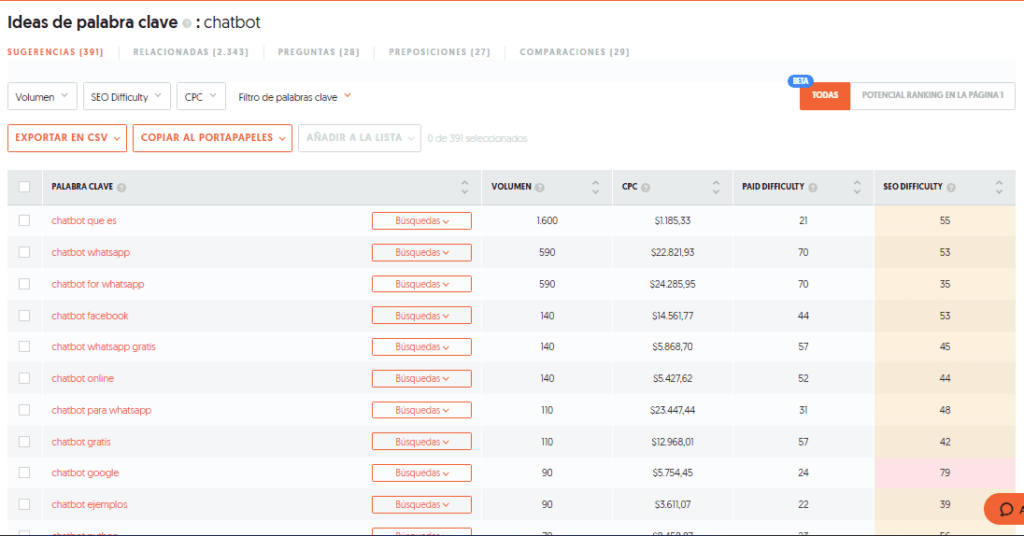Open keyword link 'chatbot whatsapp gratis'
1024x536 pixels.
point(103,347)
